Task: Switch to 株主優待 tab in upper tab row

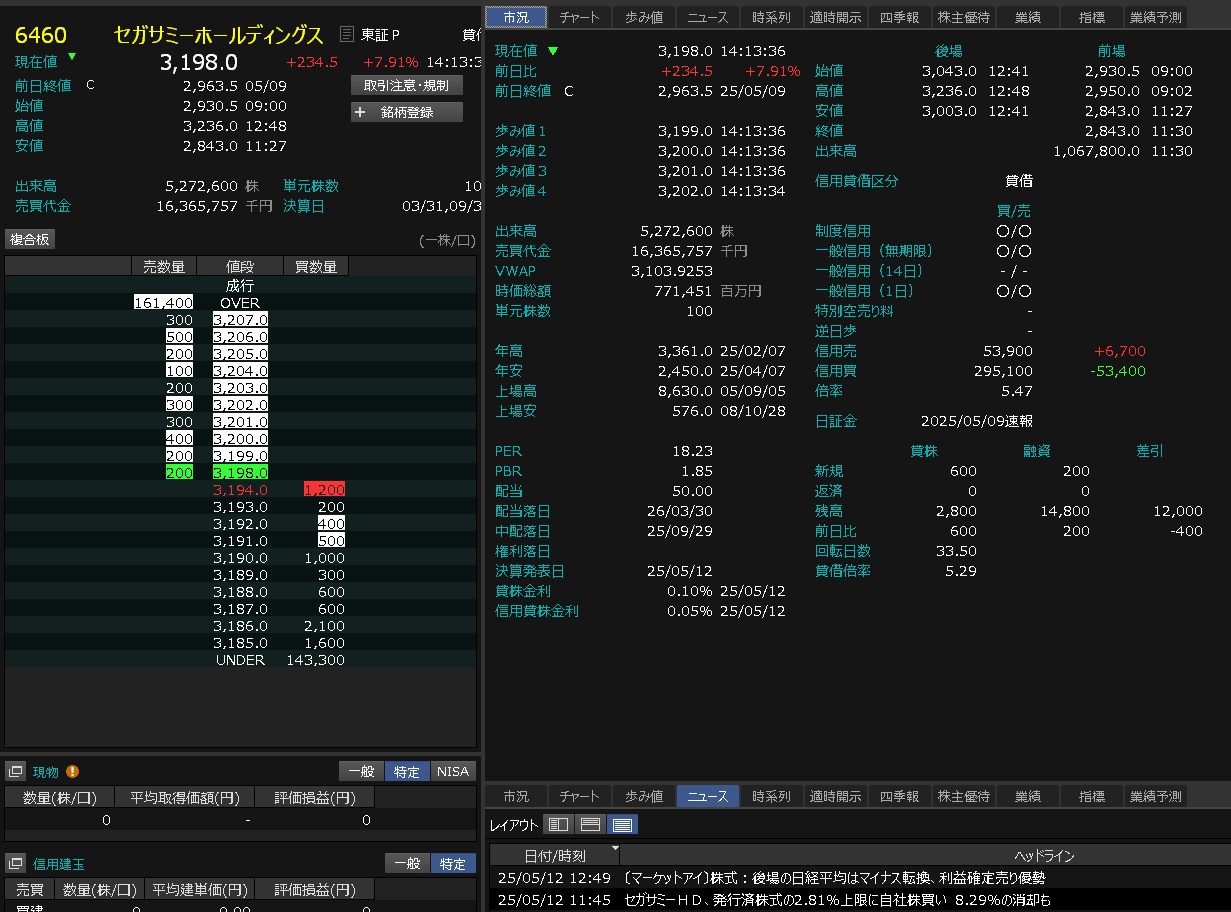Action: (963, 17)
